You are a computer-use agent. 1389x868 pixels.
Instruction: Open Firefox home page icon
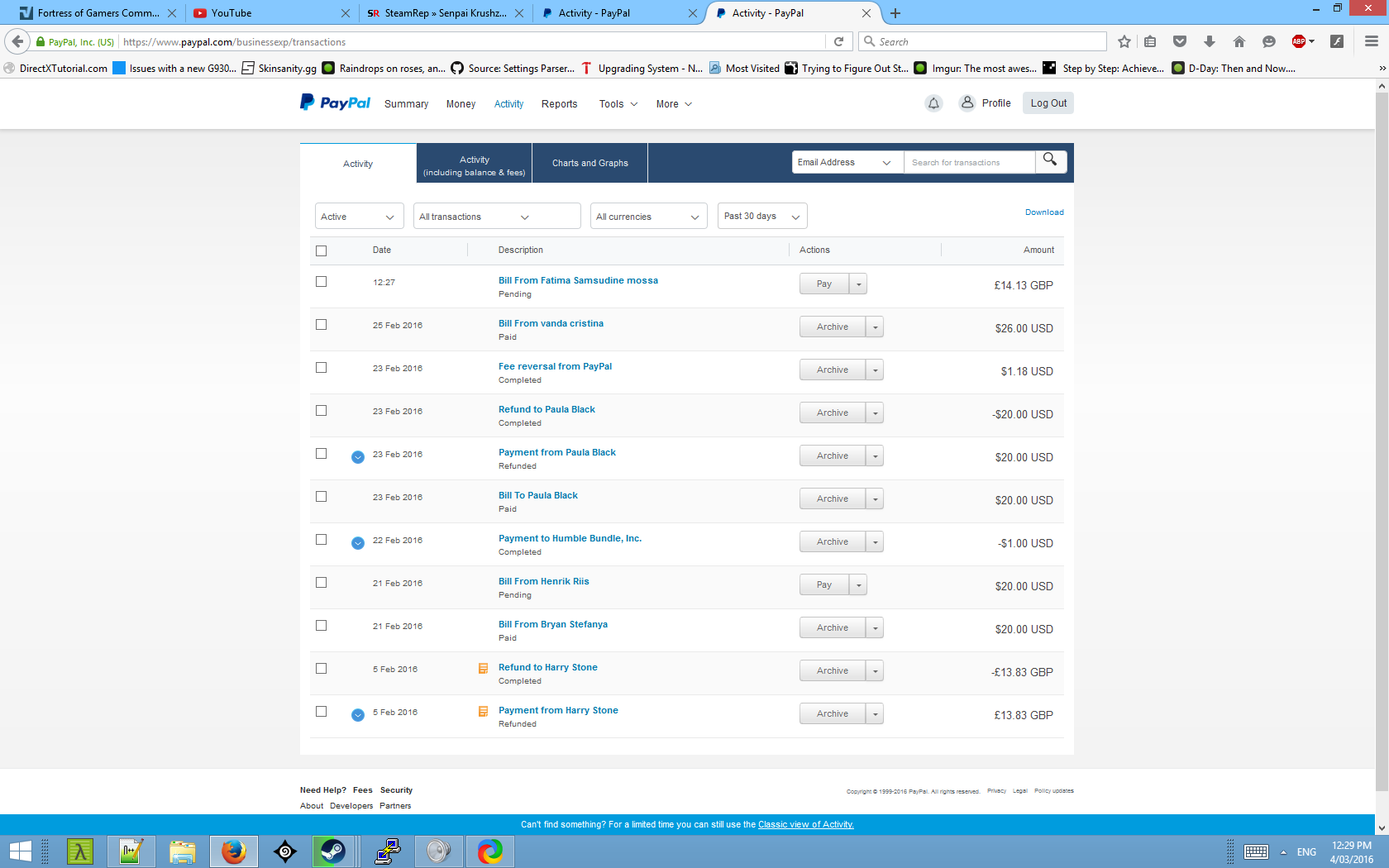(x=1239, y=42)
